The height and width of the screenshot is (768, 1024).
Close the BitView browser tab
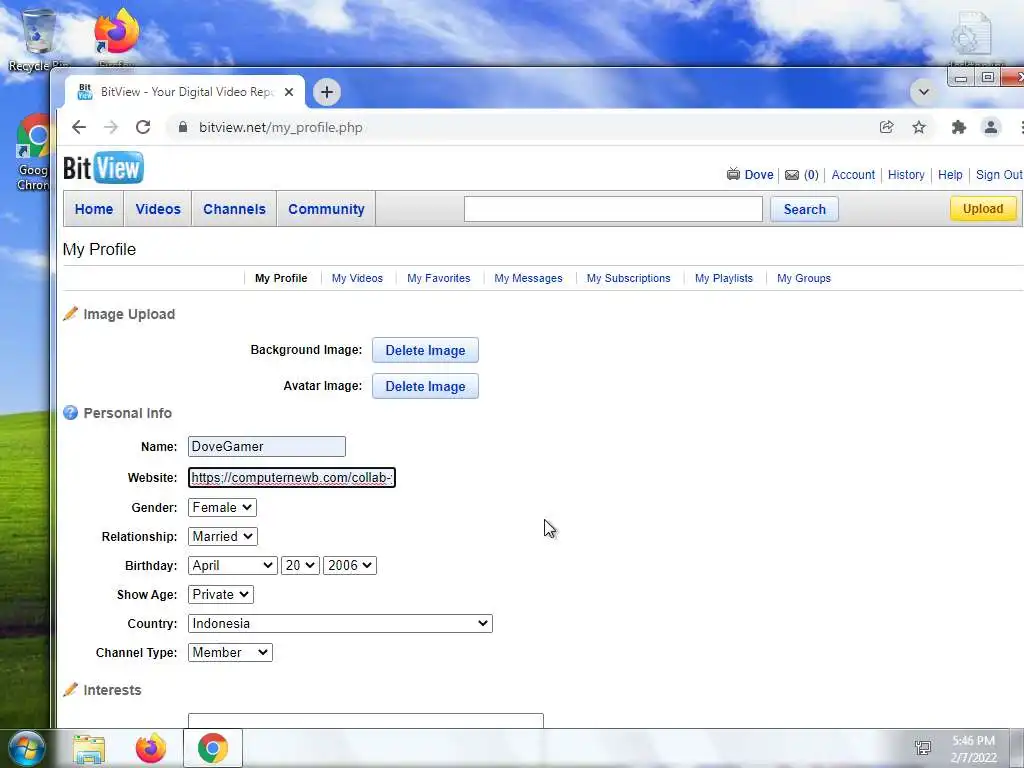289,92
